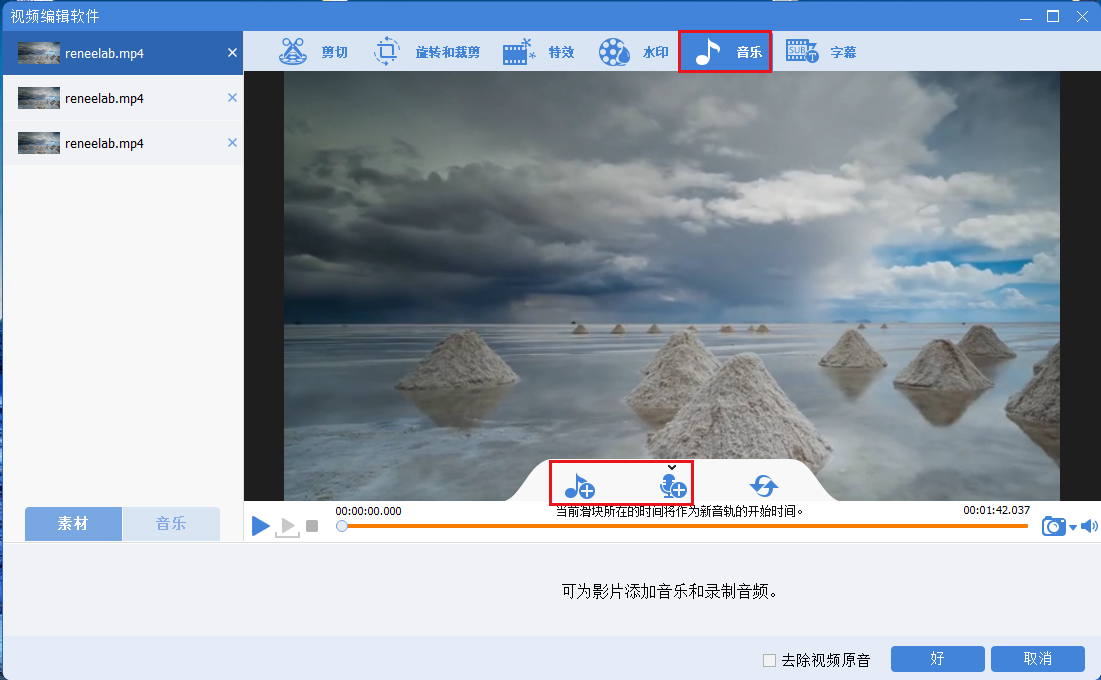Open the 旋转和裁剪 rotate and crop tool

pos(427,52)
